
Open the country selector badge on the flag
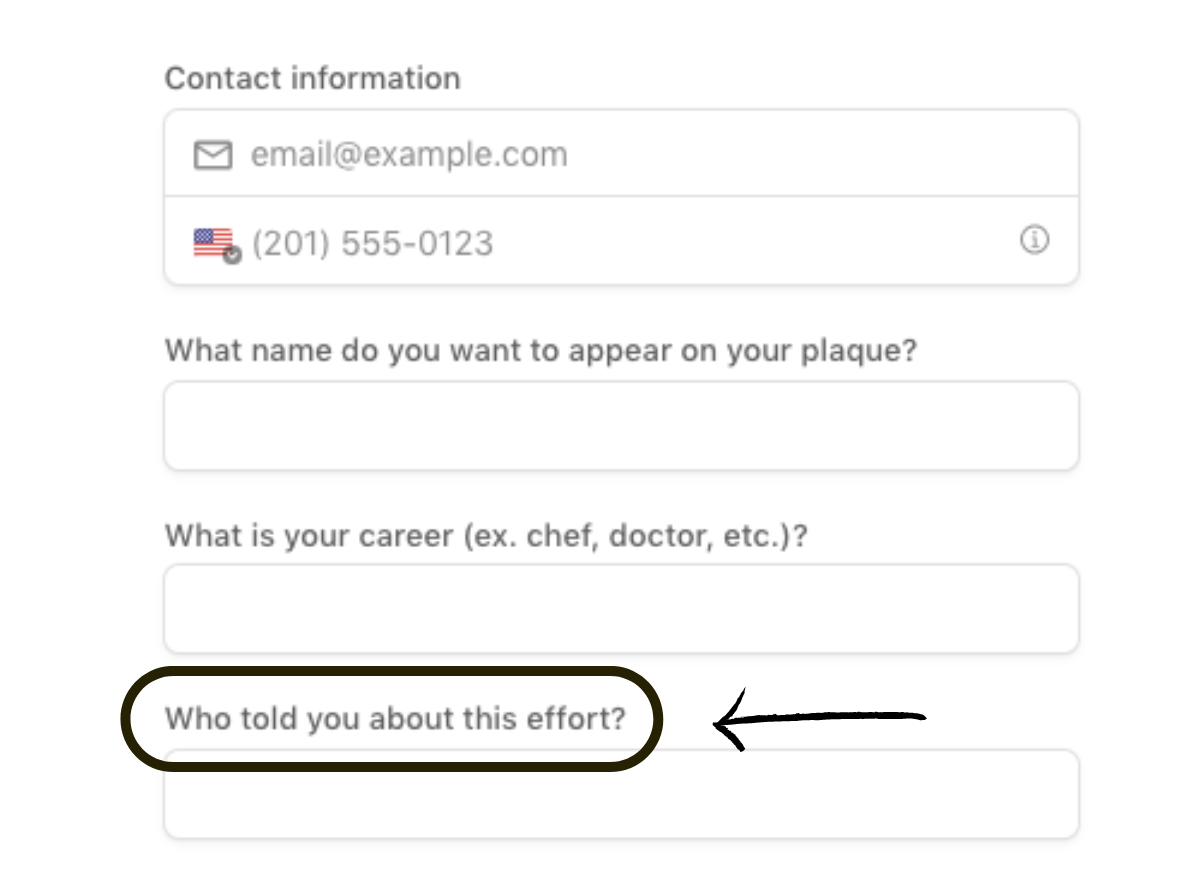click(232, 255)
